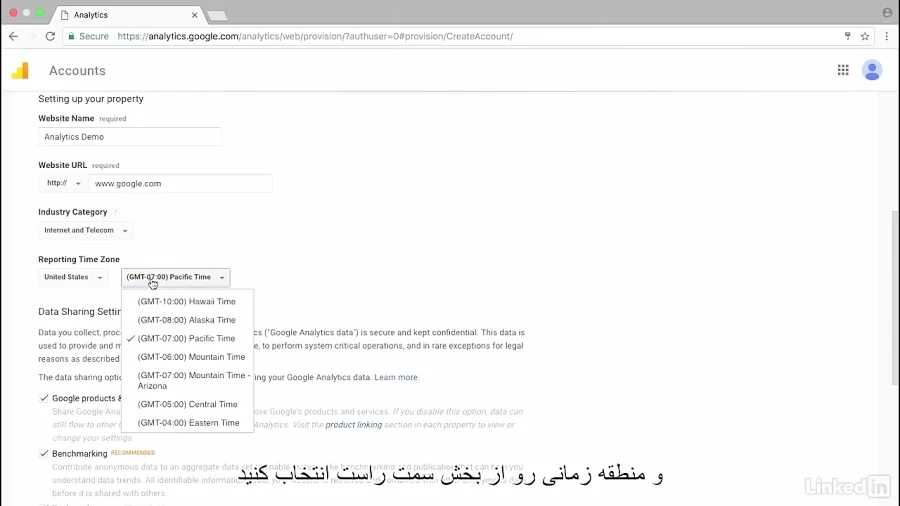Open the product linking link
Screen dimensions: 900x506
pos(354,425)
